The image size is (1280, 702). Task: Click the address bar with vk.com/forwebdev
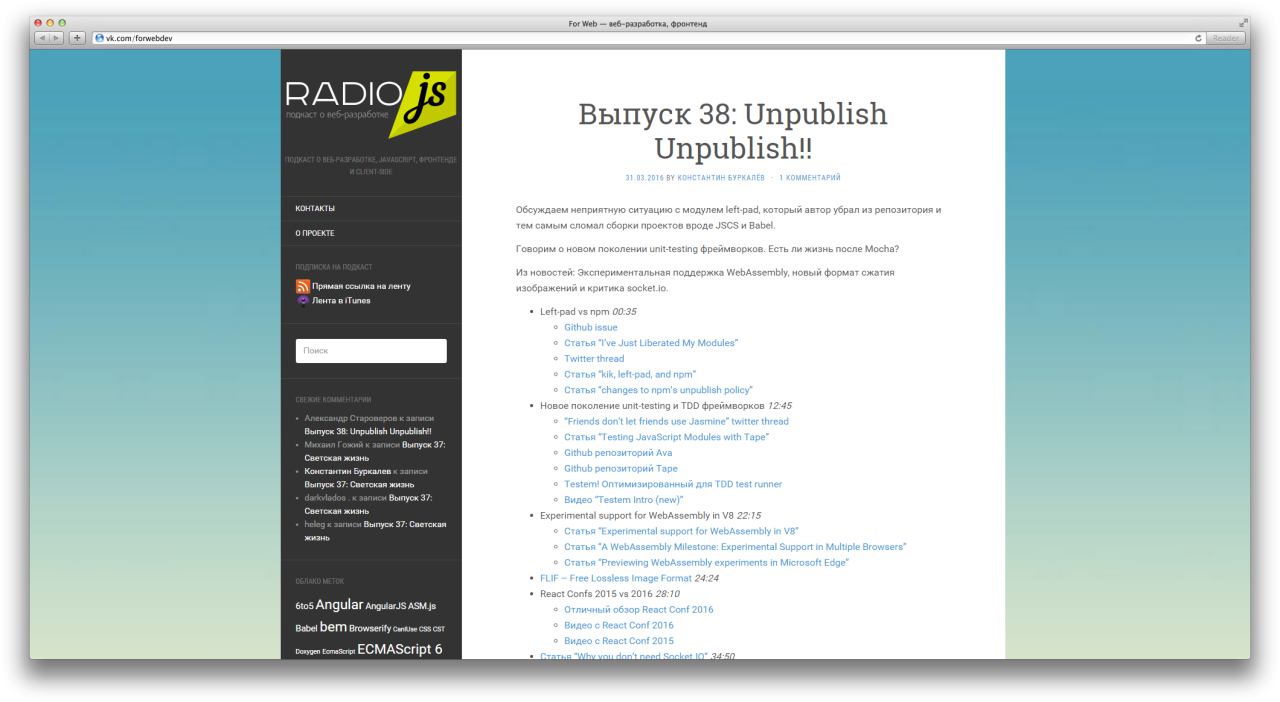click(648, 38)
